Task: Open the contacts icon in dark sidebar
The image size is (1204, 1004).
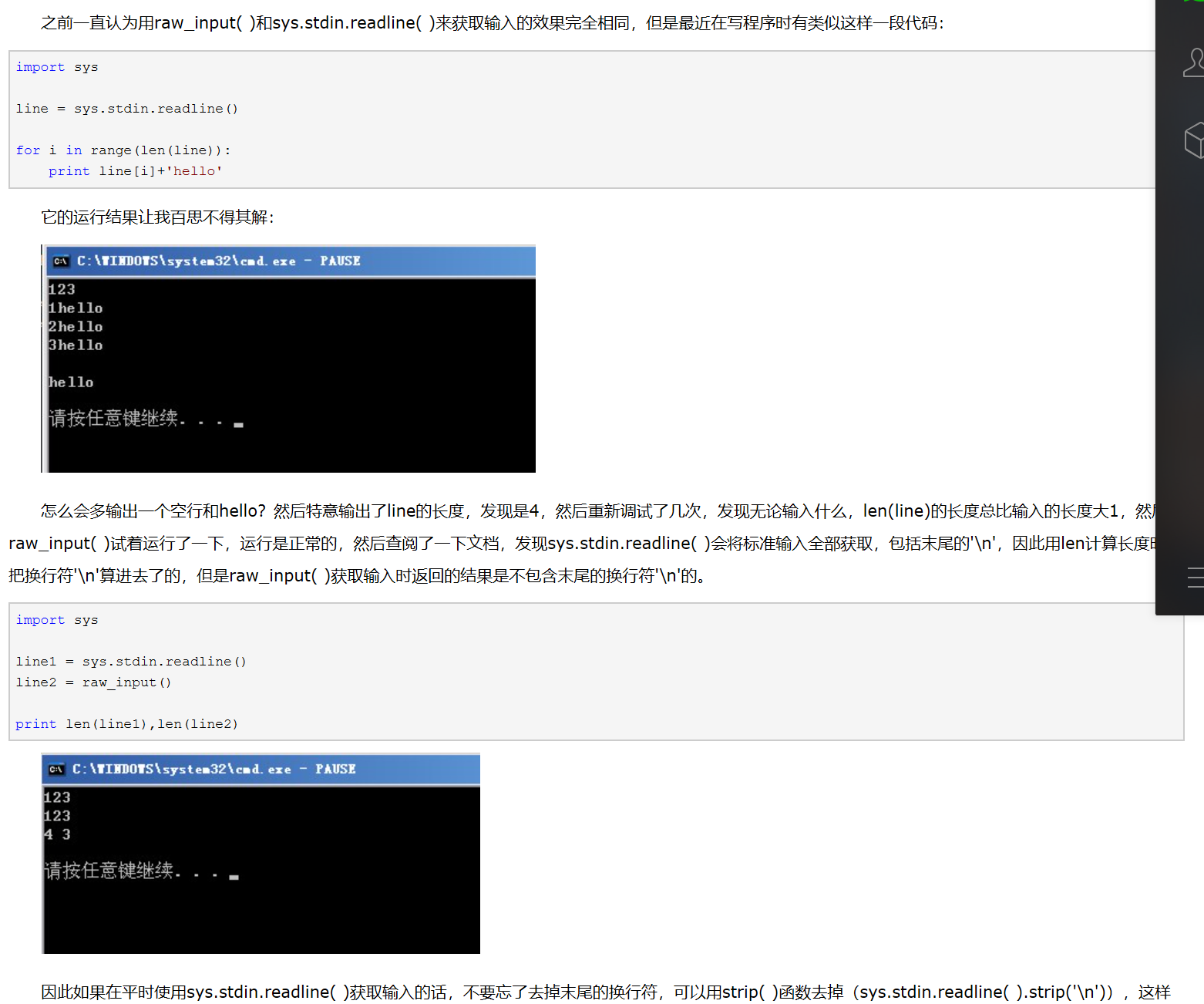Action: [x=1194, y=62]
